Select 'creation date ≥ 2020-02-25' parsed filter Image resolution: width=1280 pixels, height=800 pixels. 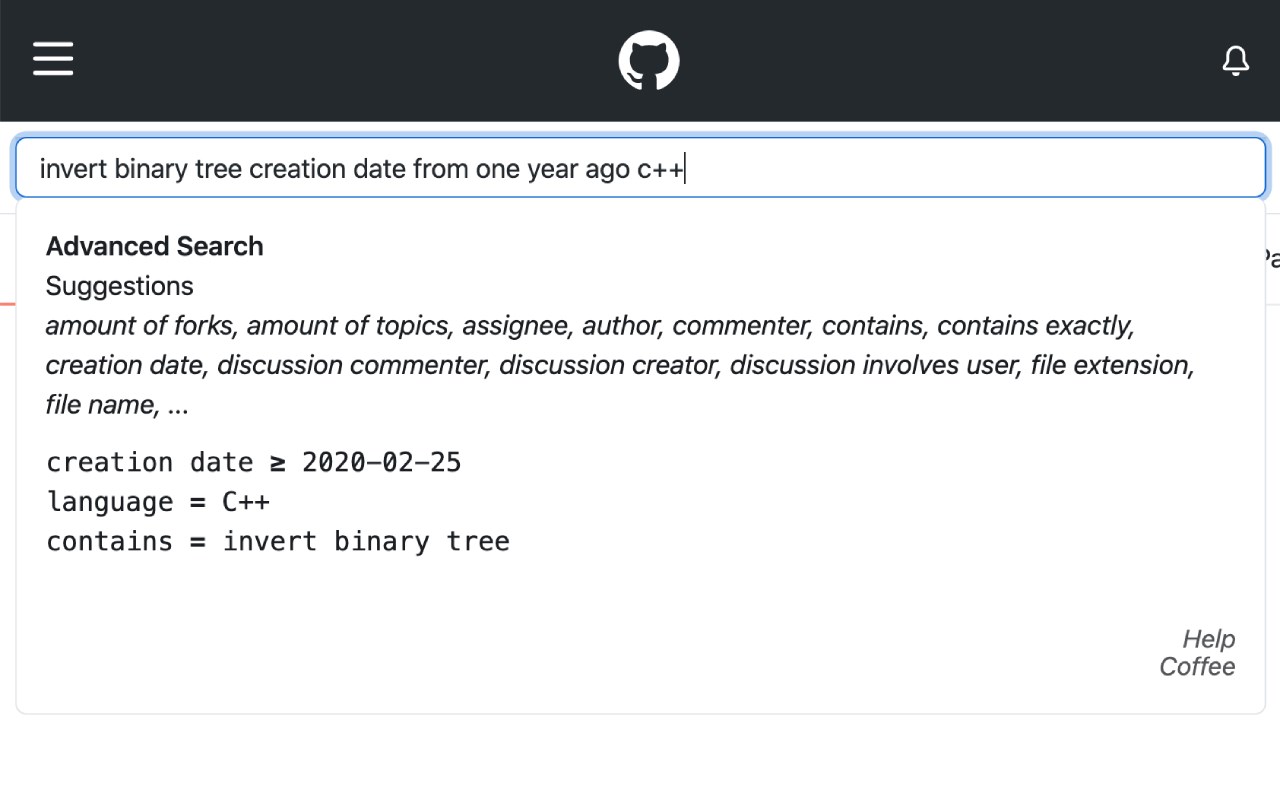coord(254,462)
